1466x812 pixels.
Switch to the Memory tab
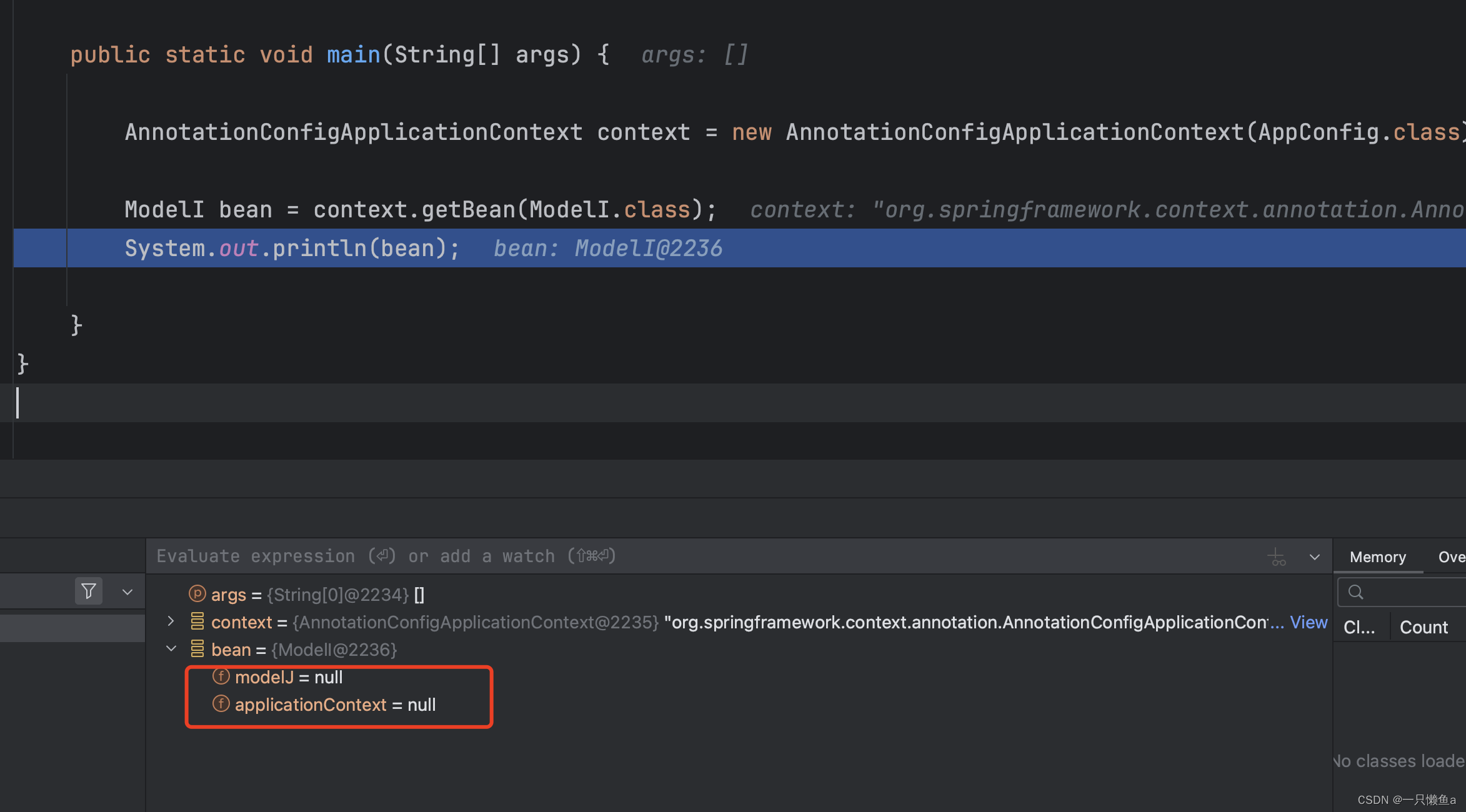pyautogui.click(x=1377, y=557)
